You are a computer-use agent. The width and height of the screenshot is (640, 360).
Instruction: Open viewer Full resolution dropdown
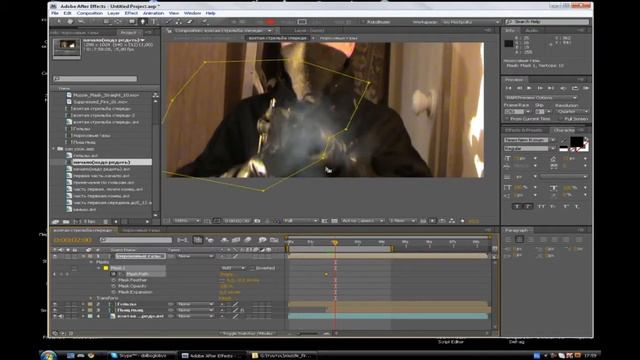(301, 221)
